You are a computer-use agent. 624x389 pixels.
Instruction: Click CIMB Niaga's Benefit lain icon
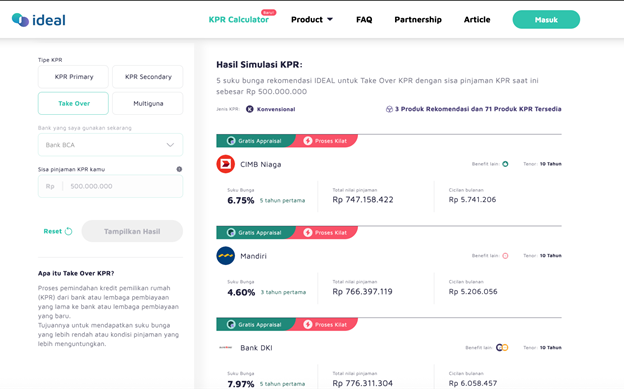coord(505,164)
